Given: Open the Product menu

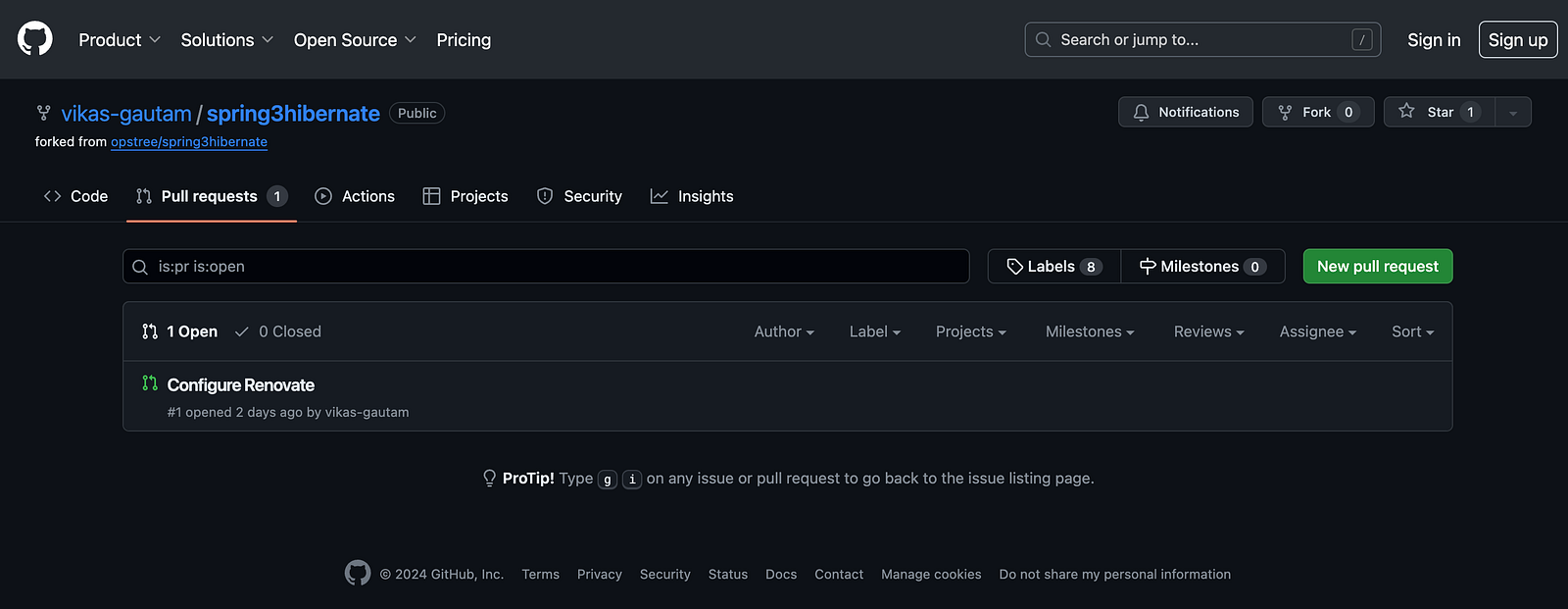Looking at the screenshot, I should coord(120,40).
